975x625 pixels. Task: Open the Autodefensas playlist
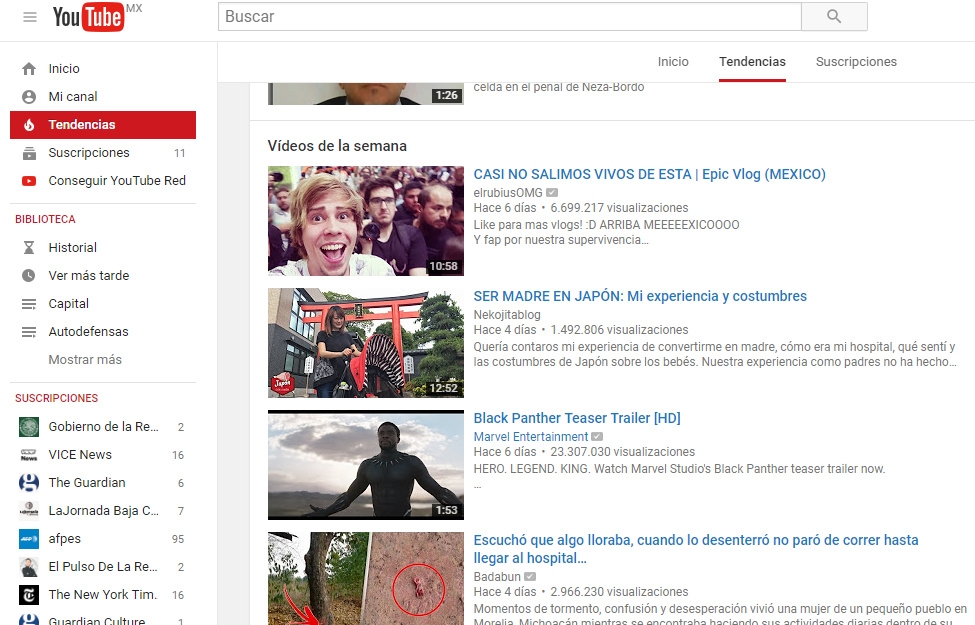point(88,332)
